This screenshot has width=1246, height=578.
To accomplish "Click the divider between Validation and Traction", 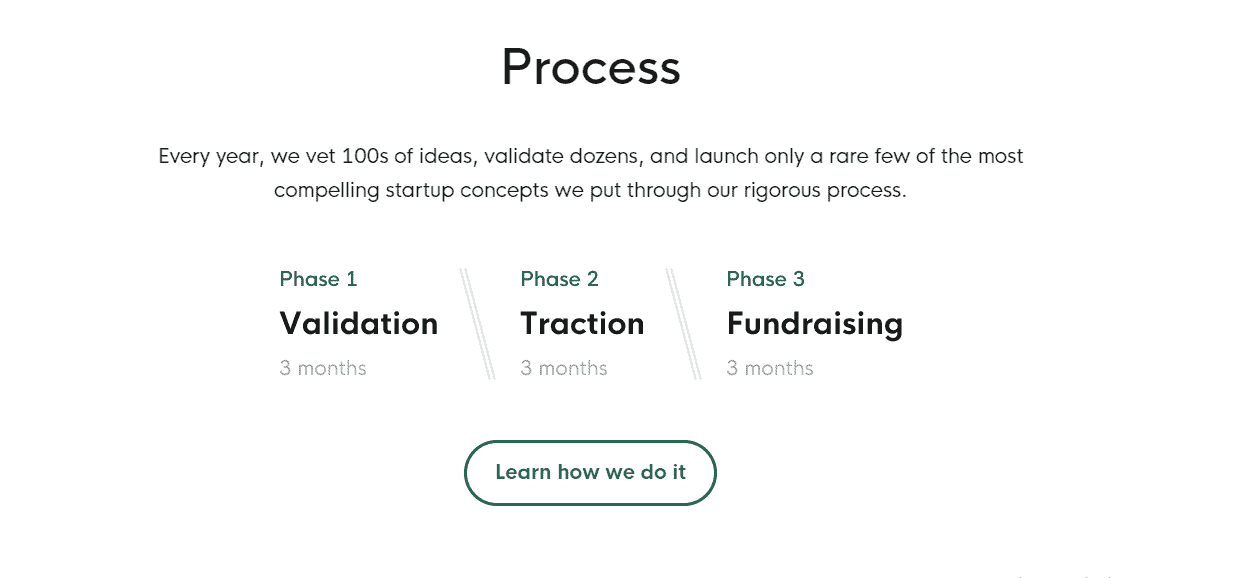I will click(476, 322).
